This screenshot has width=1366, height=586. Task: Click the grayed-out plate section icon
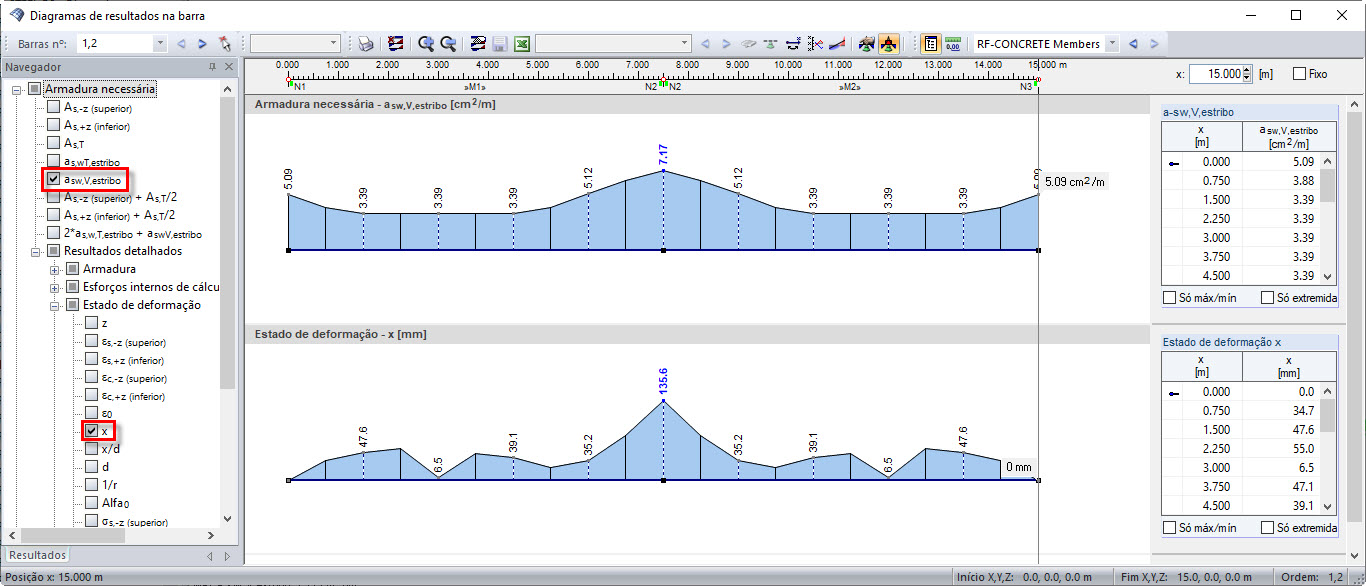[749, 44]
